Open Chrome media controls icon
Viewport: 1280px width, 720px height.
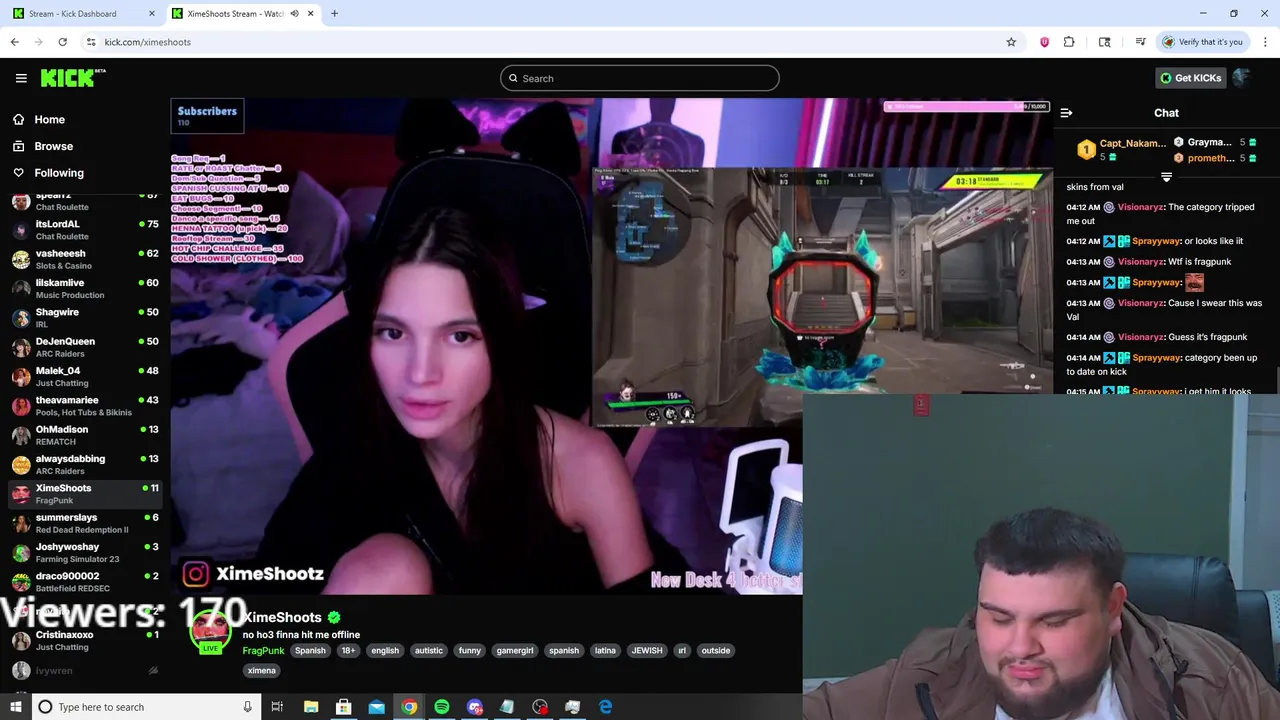coord(1140,42)
